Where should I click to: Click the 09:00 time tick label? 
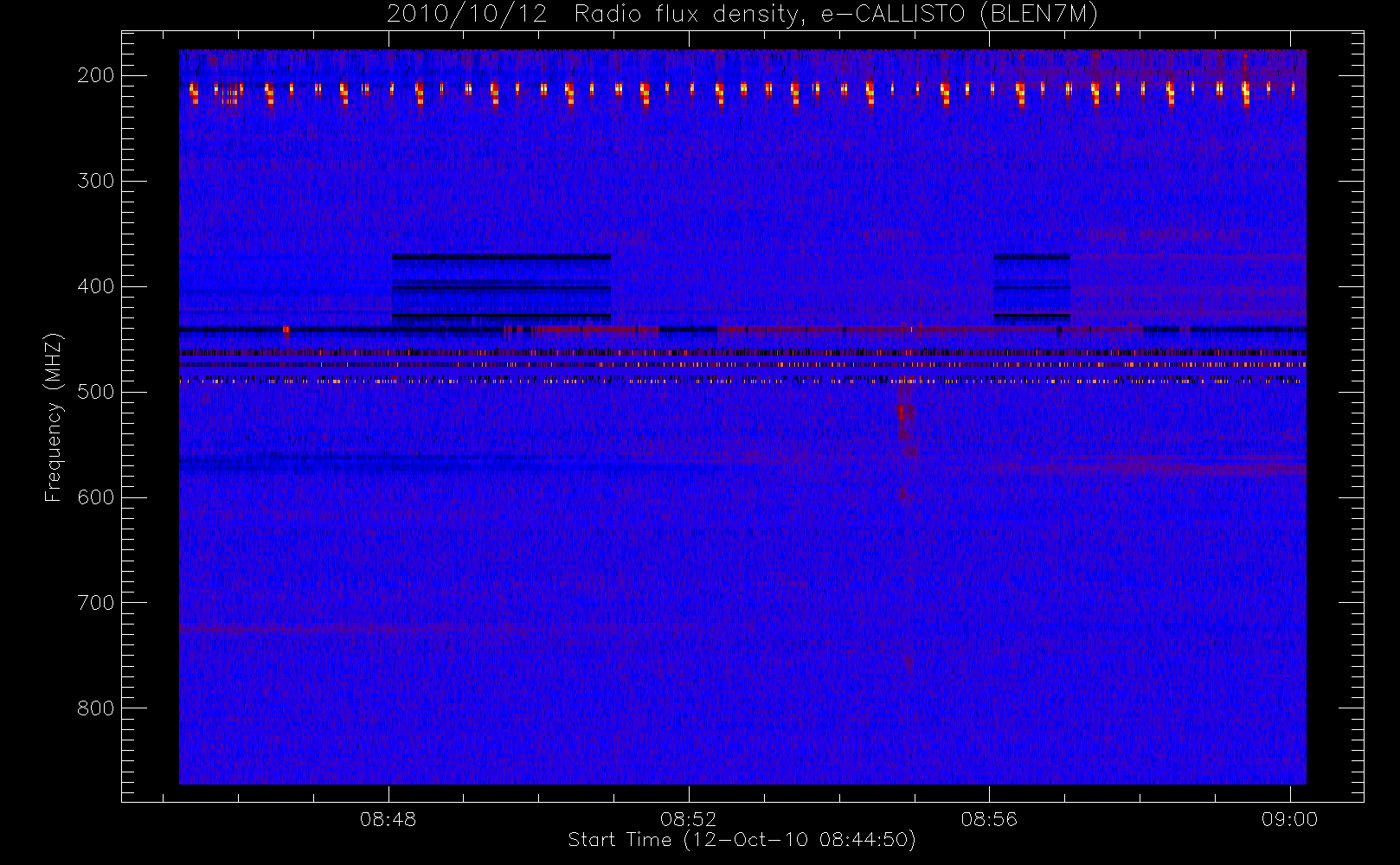(x=1289, y=819)
